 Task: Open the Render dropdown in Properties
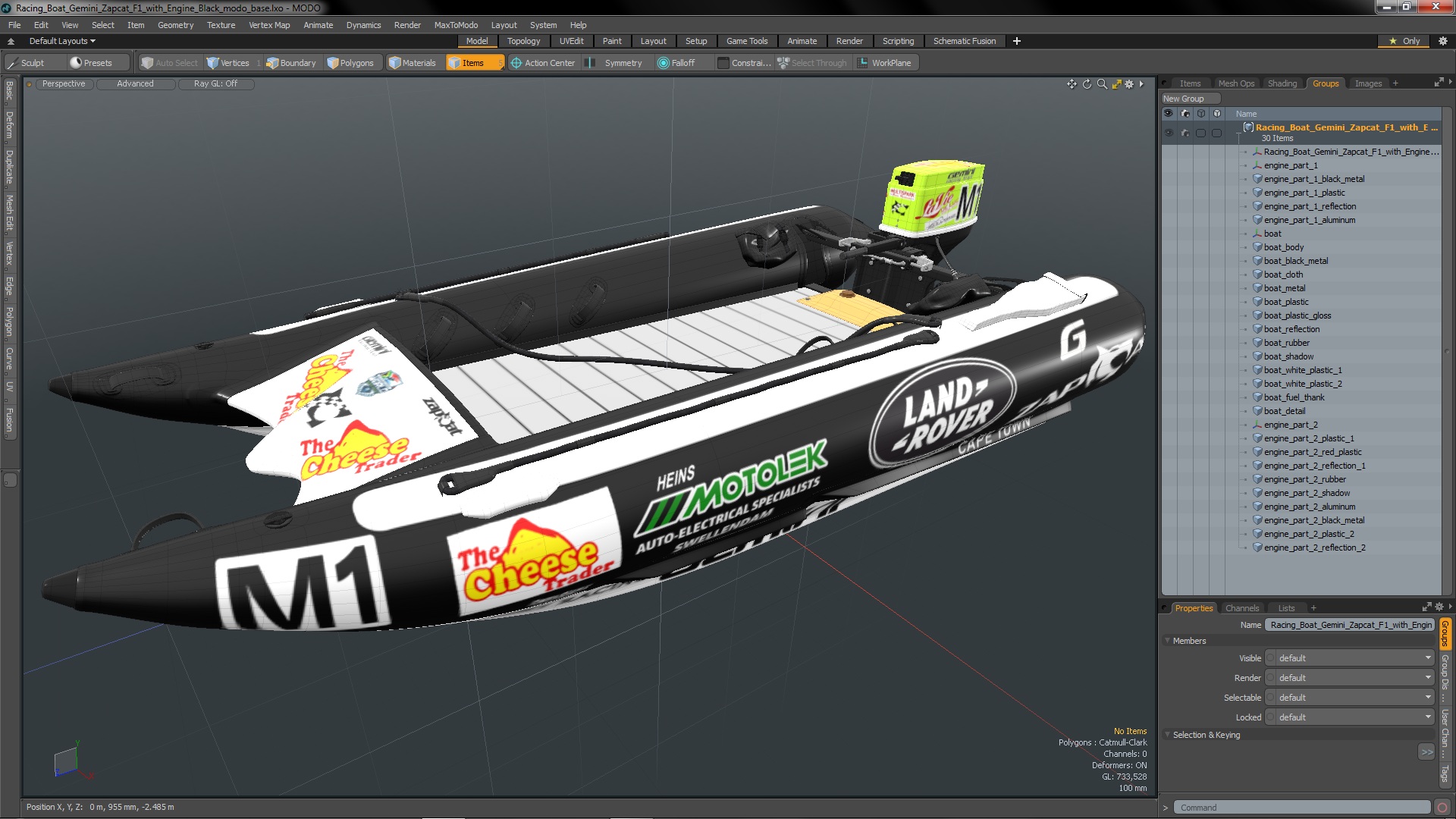[1350, 678]
